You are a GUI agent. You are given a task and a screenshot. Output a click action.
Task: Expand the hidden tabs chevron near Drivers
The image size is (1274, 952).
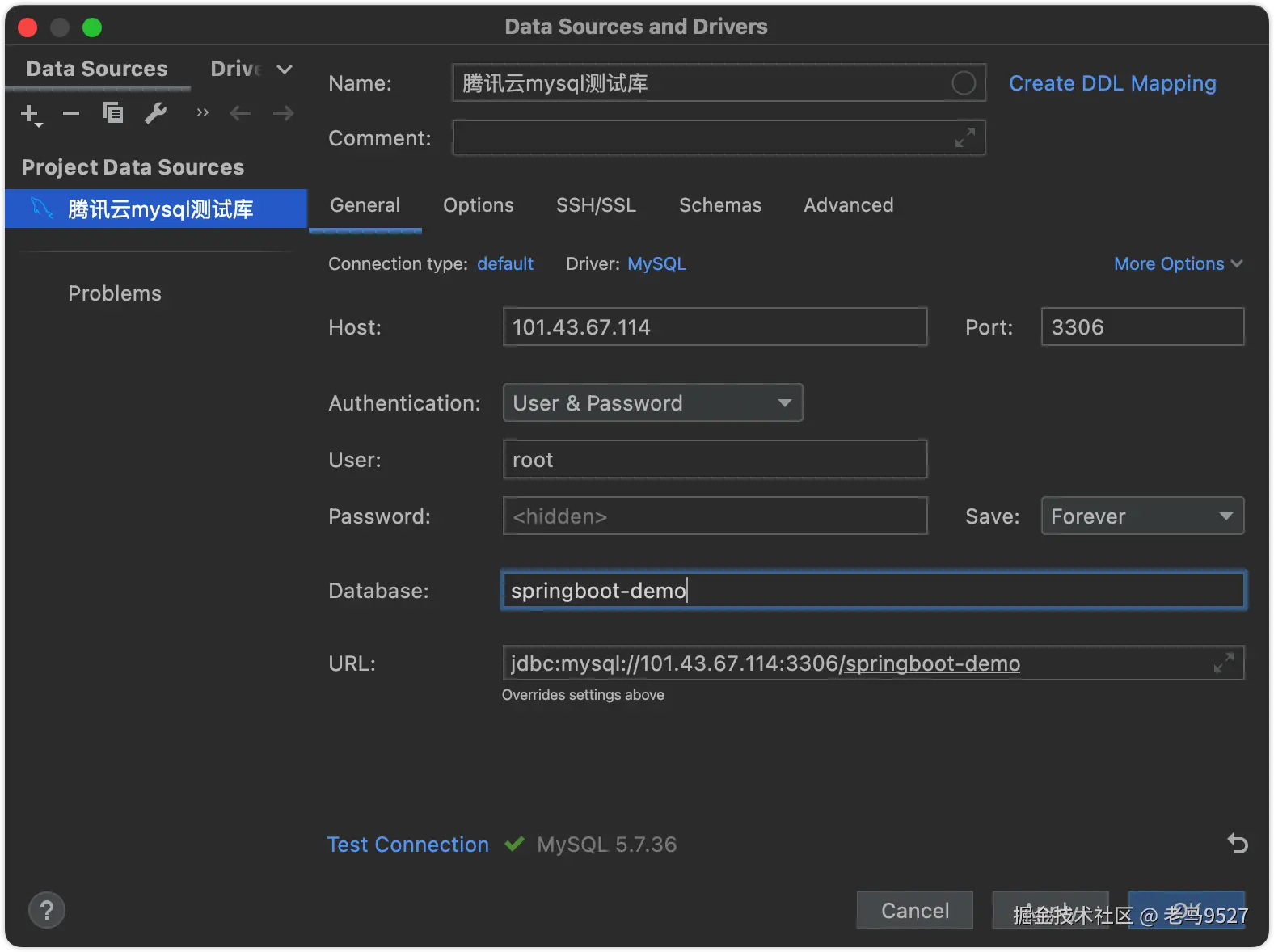(284, 70)
